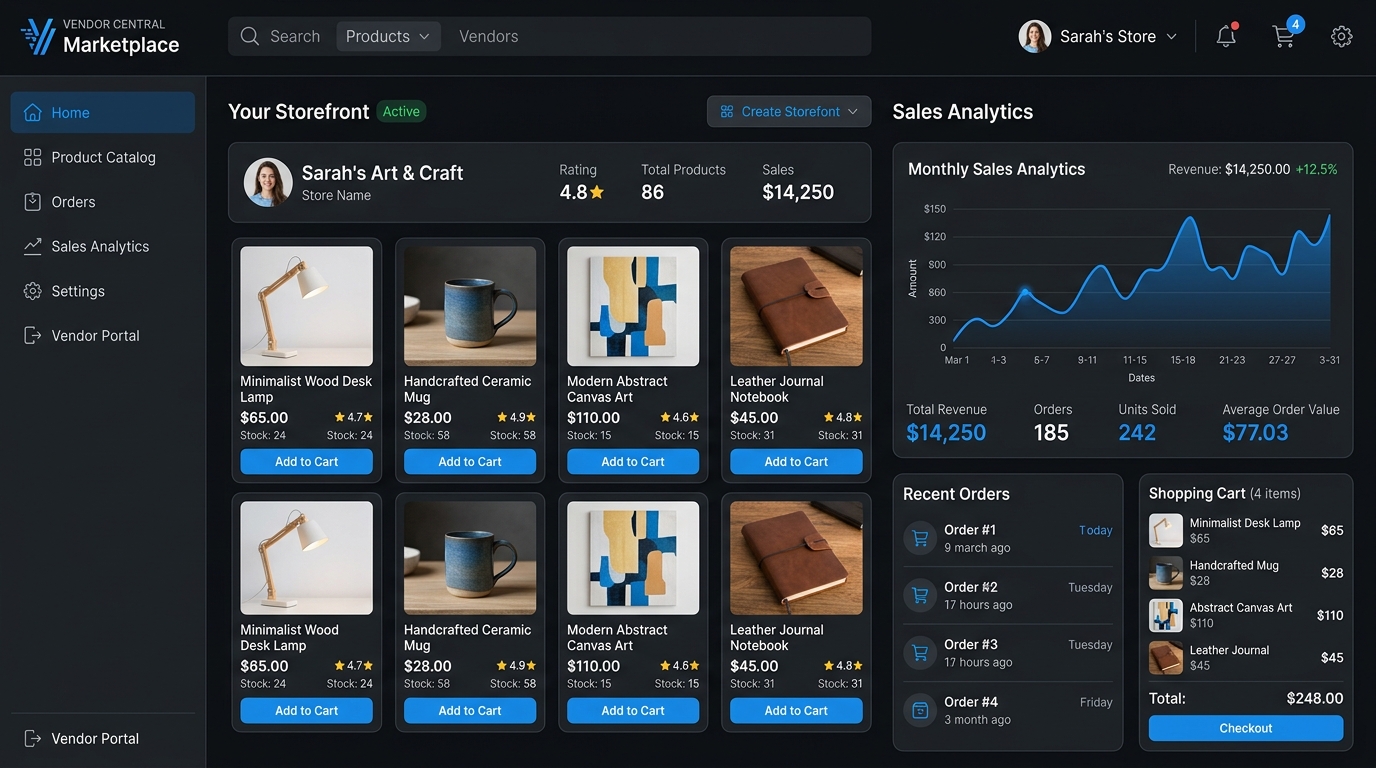This screenshot has height=768, width=1376.
Task: Click the star next to the 4.8 rating
Action: pyautogui.click(x=597, y=192)
